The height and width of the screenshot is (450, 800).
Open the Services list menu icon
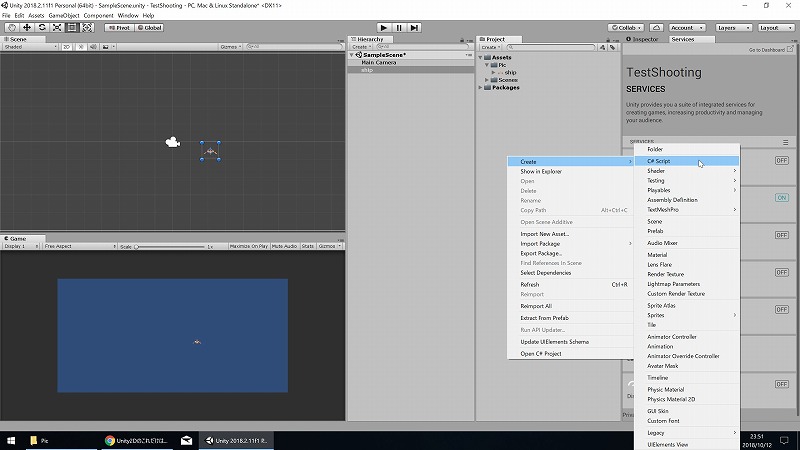[786, 142]
